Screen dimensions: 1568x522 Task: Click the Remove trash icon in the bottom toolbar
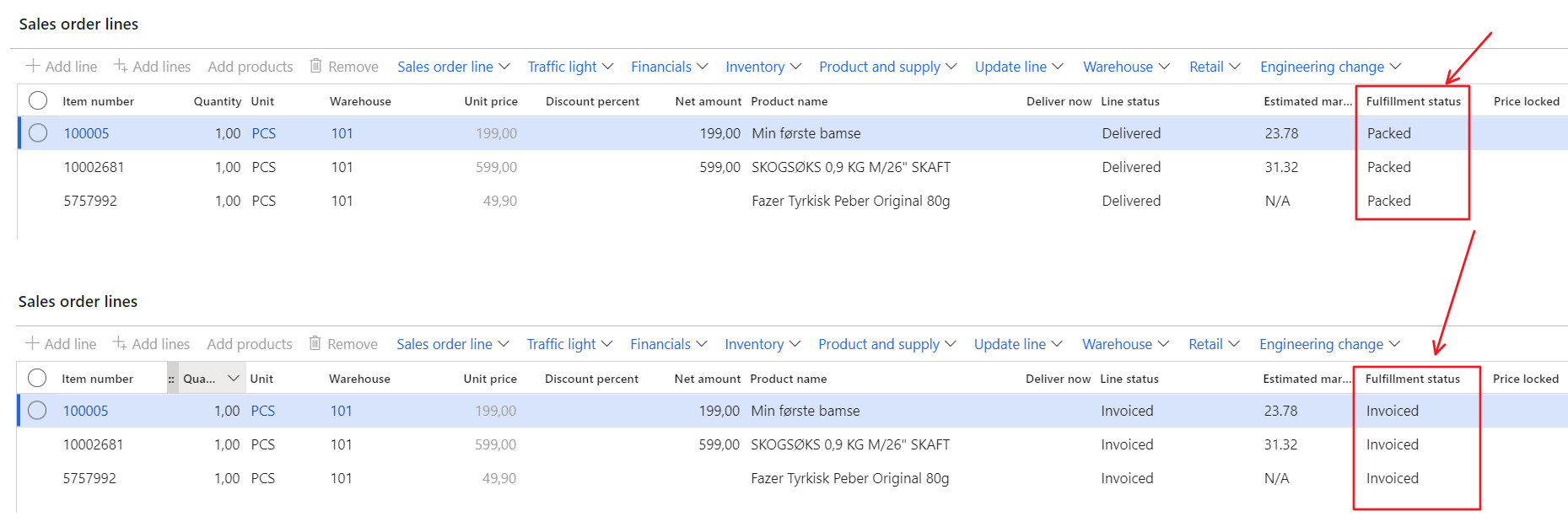tap(315, 343)
